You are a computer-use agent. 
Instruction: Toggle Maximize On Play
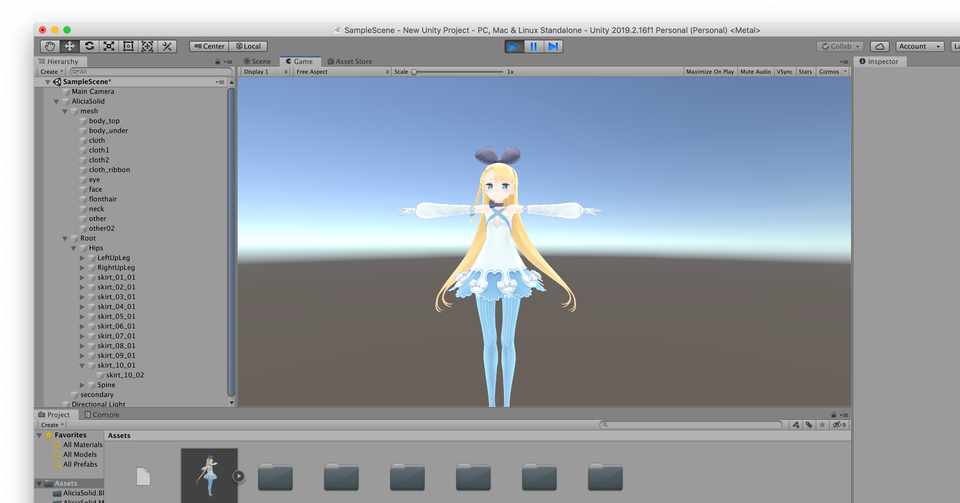[x=710, y=72]
